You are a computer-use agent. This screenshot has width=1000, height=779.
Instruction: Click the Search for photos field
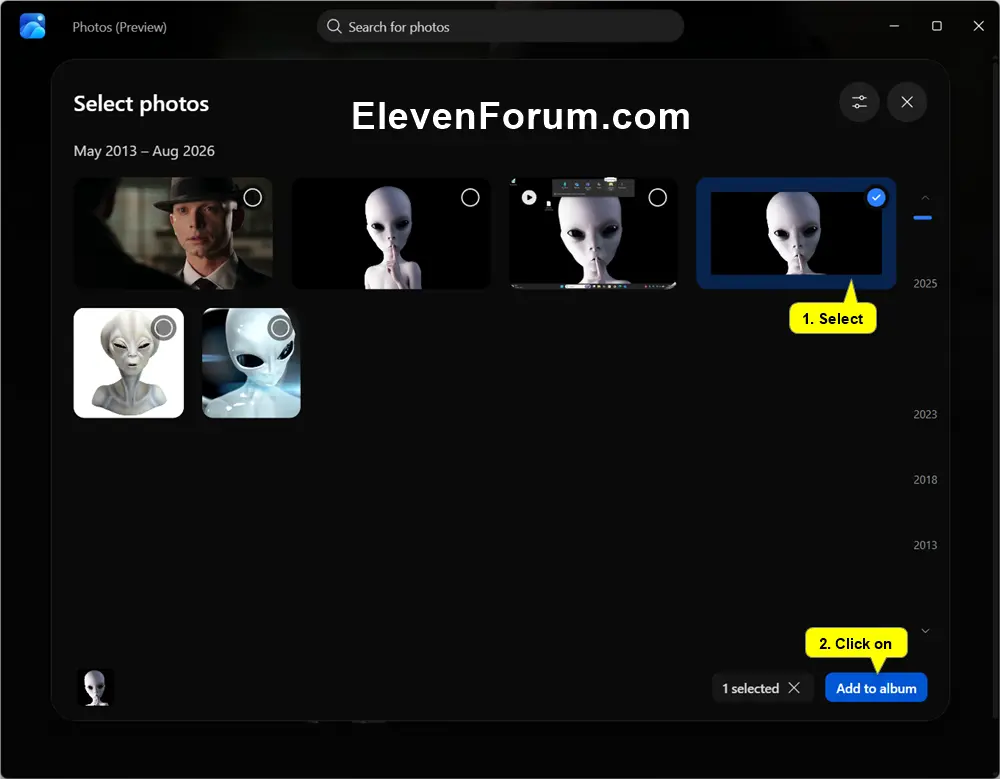(500, 27)
